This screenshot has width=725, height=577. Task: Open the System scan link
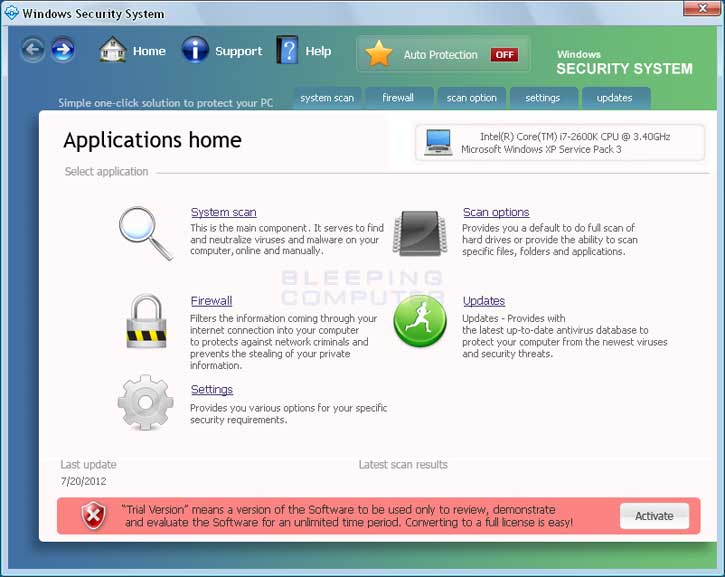[223, 212]
